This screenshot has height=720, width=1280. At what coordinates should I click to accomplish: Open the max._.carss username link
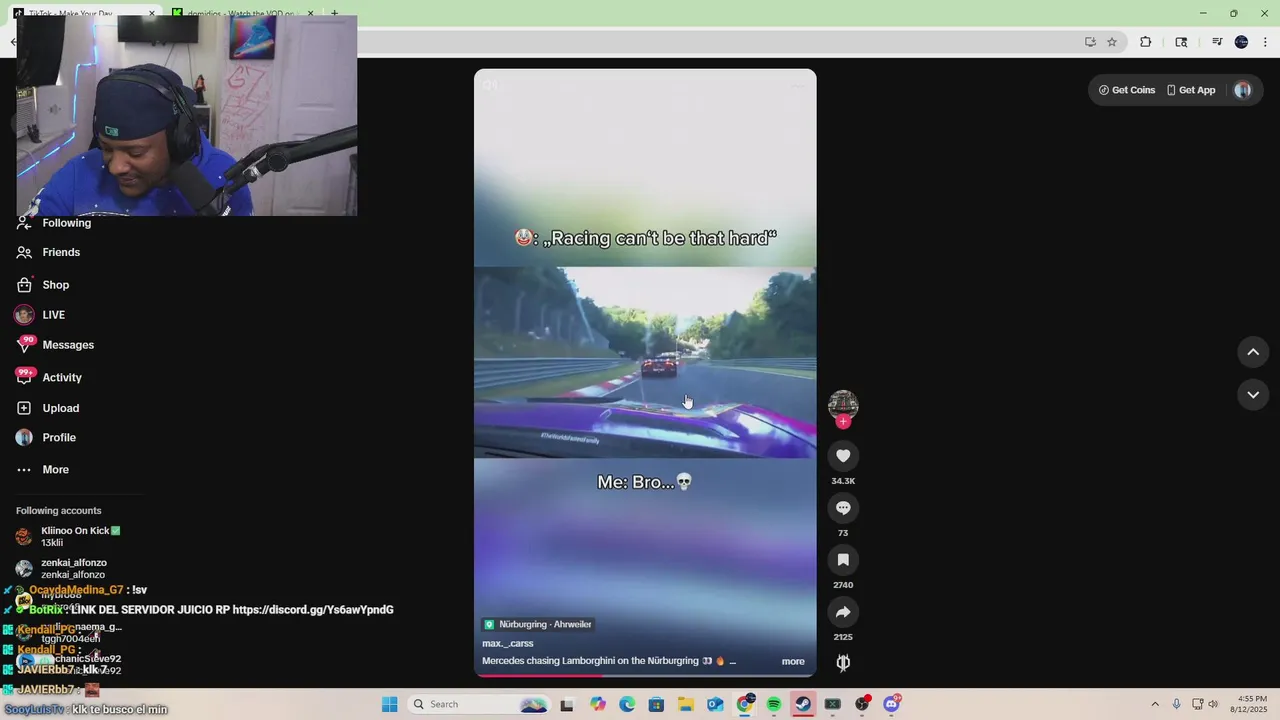click(508, 643)
